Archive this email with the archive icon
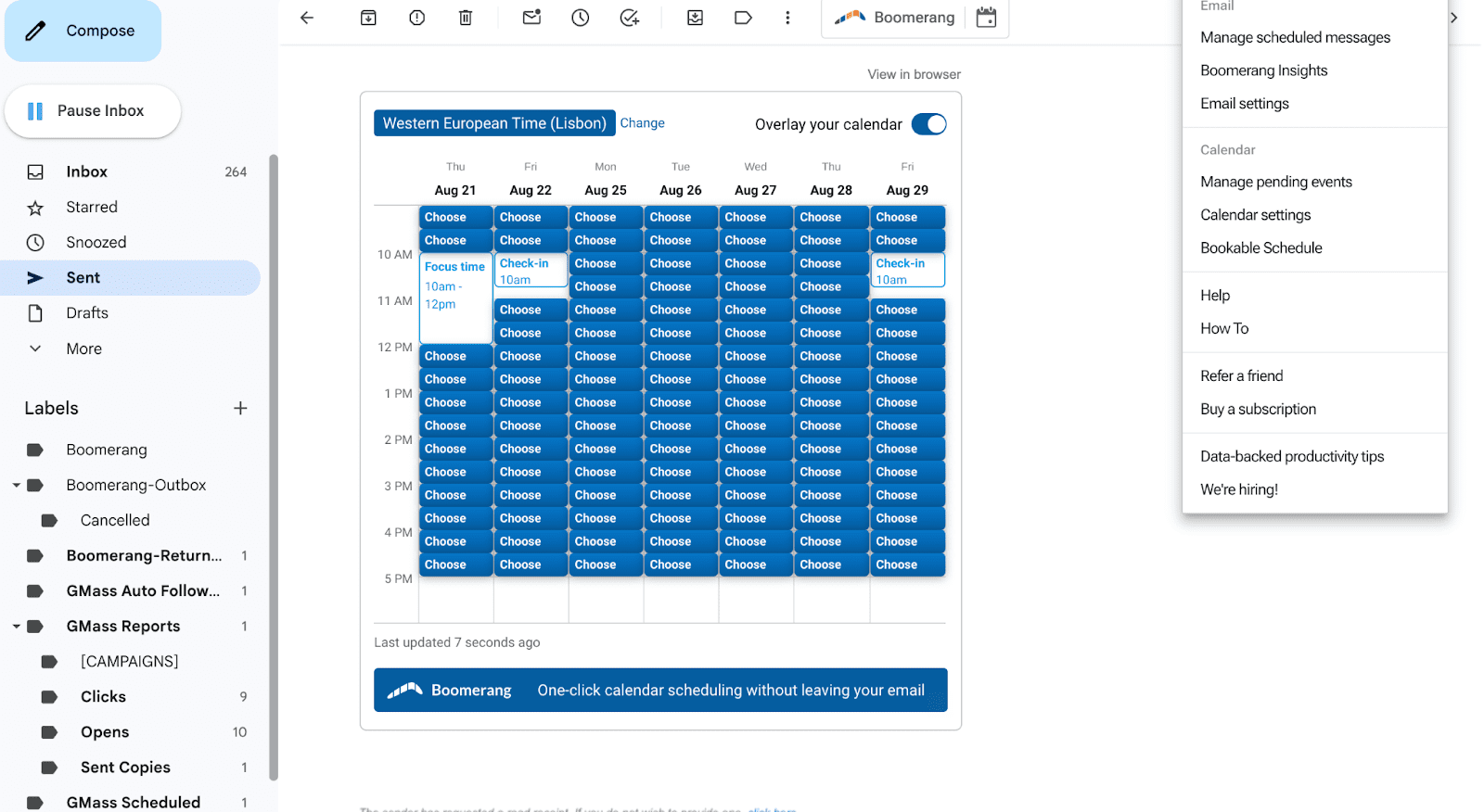The image size is (1484, 812). coord(368,18)
